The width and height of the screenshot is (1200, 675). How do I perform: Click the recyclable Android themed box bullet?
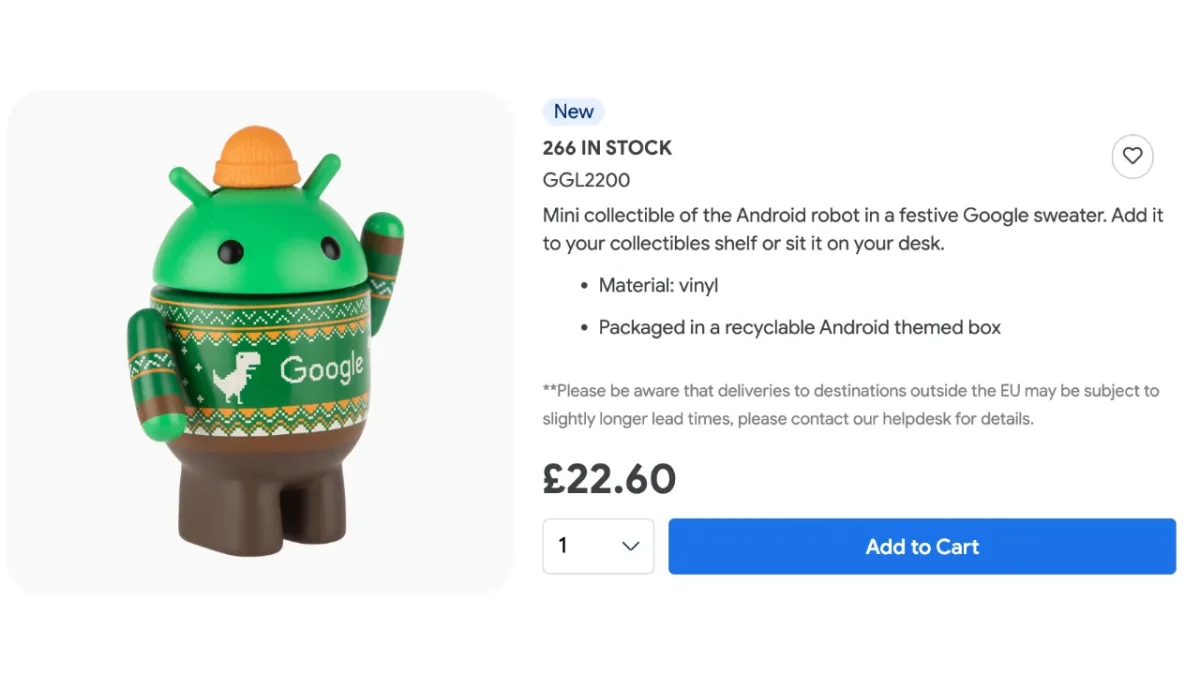click(x=799, y=327)
